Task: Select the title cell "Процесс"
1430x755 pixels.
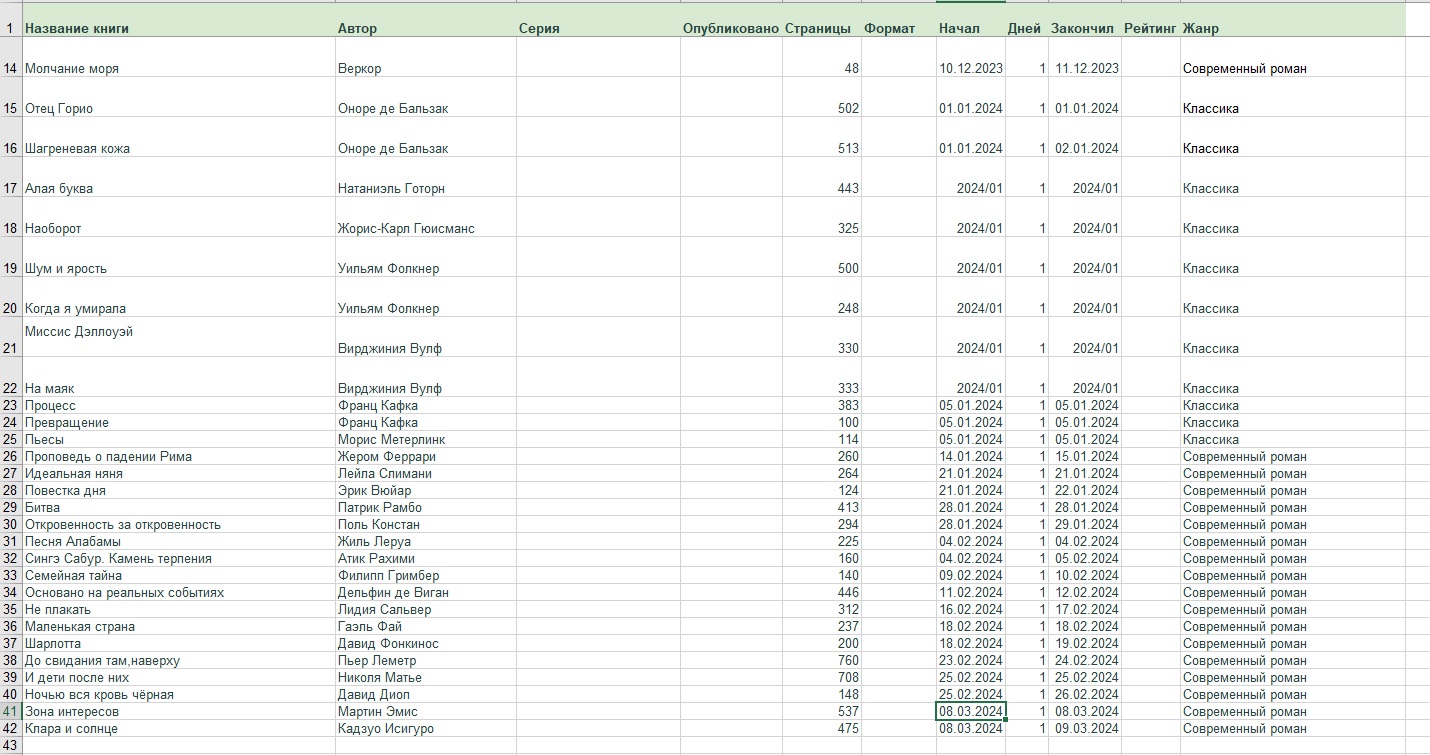Action: coord(178,406)
